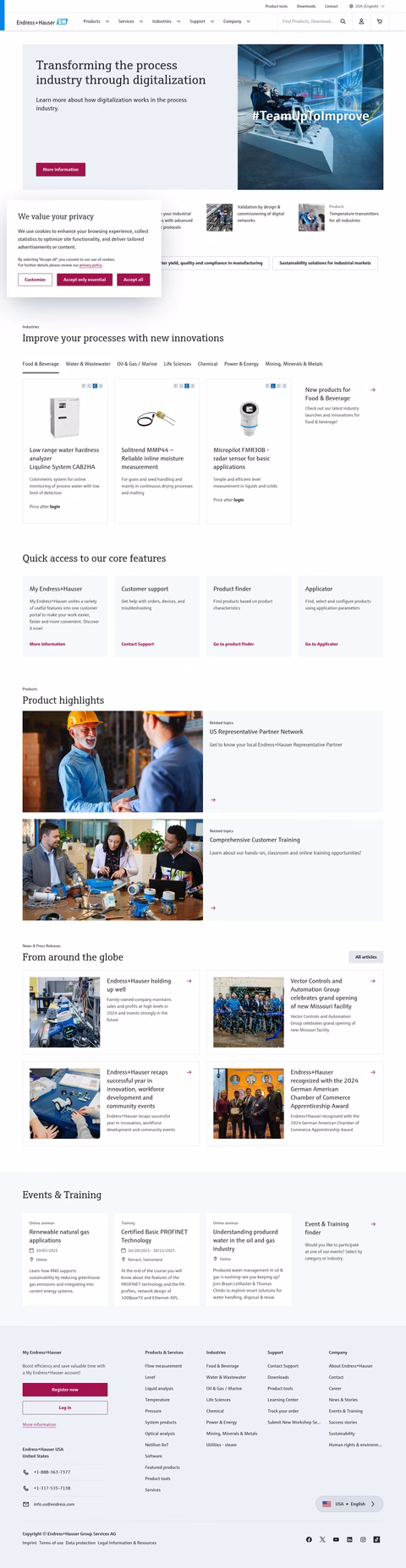Open the shopping cart icon
Viewport: 406px width, 1568px height.
[379, 21]
